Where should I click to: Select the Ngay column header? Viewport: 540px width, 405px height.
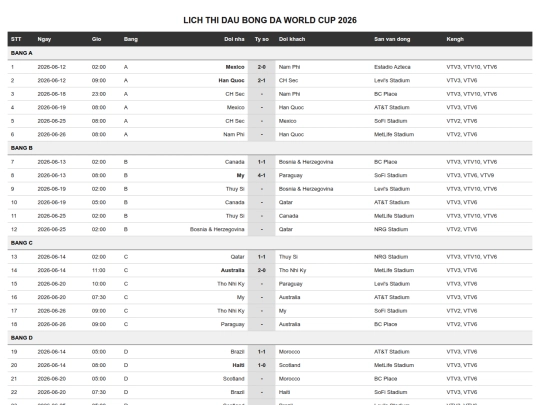[44, 39]
